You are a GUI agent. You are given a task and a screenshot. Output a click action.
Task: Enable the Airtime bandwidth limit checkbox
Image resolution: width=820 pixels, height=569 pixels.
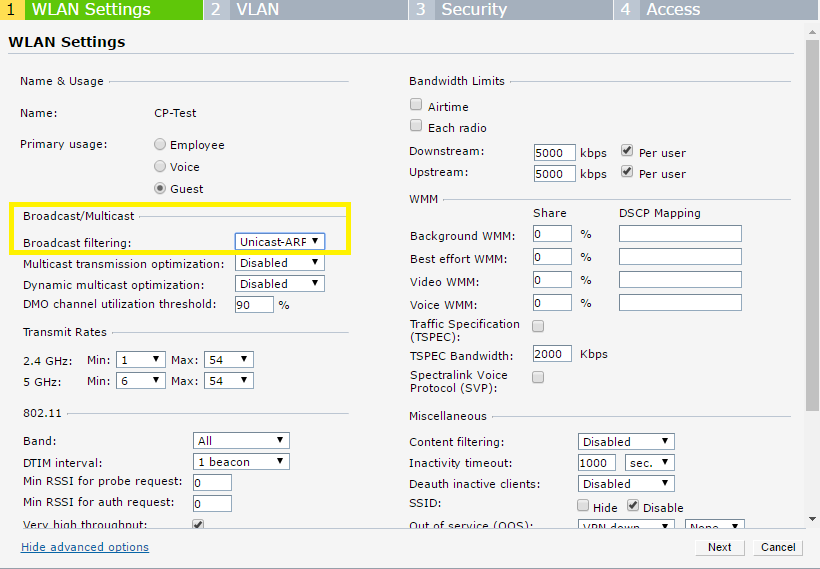coord(416,105)
